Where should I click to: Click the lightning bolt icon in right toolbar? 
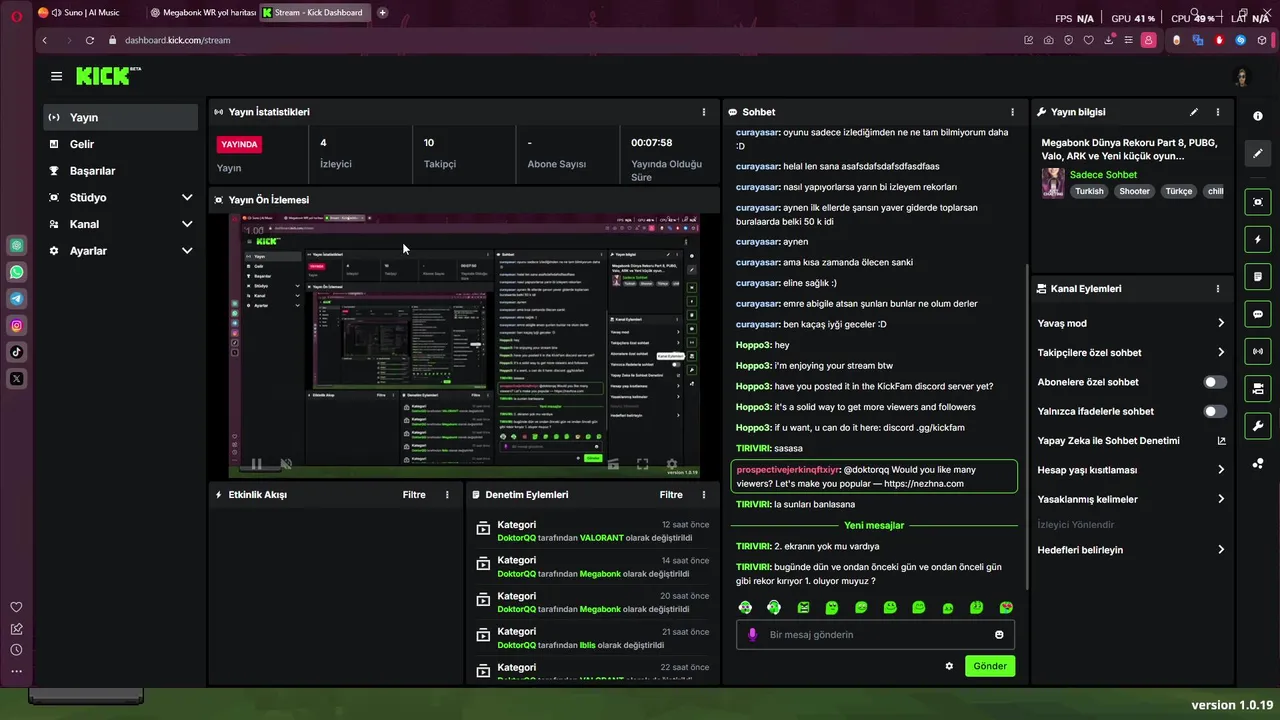click(x=1258, y=240)
